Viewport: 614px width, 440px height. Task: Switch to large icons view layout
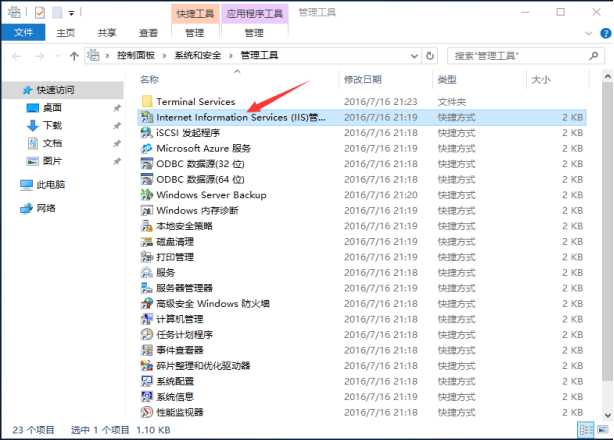click(x=603, y=430)
